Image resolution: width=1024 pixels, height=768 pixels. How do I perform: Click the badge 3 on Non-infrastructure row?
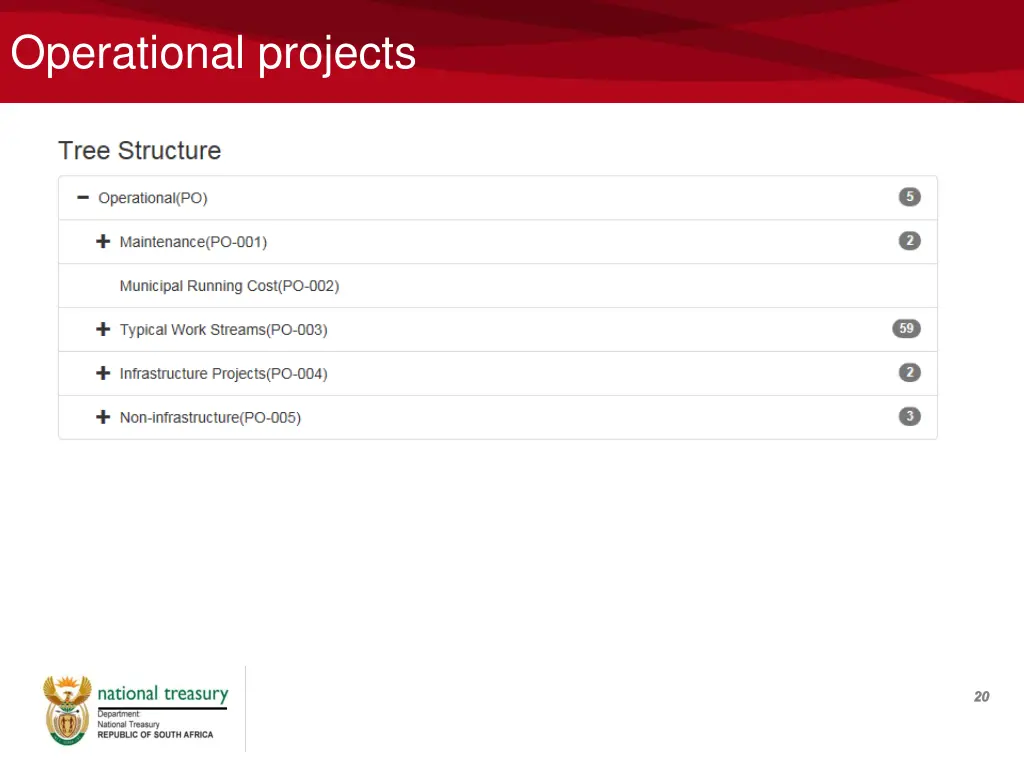(x=910, y=416)
